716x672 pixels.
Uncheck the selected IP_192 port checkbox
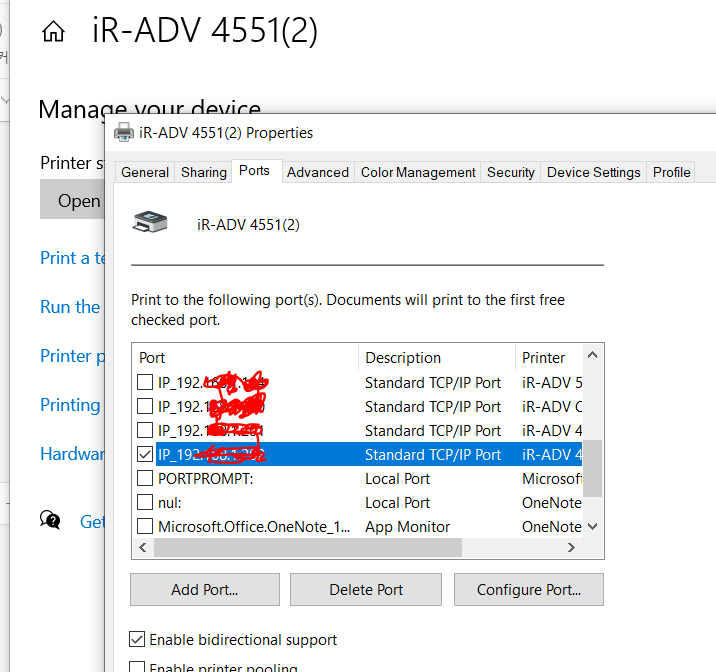pyautogui.click(x=145, y=454)
